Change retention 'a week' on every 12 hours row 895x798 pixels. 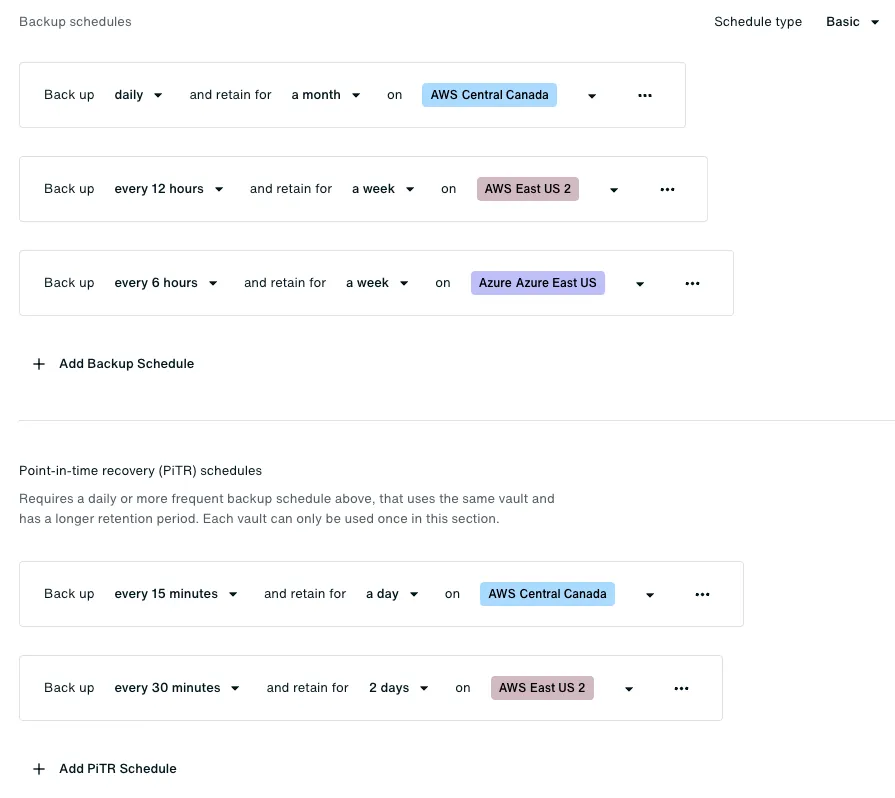click(382, 189)
